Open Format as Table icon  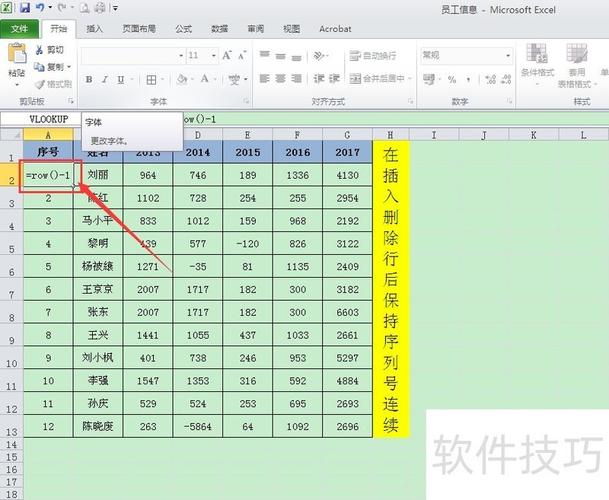click(577, 53)
